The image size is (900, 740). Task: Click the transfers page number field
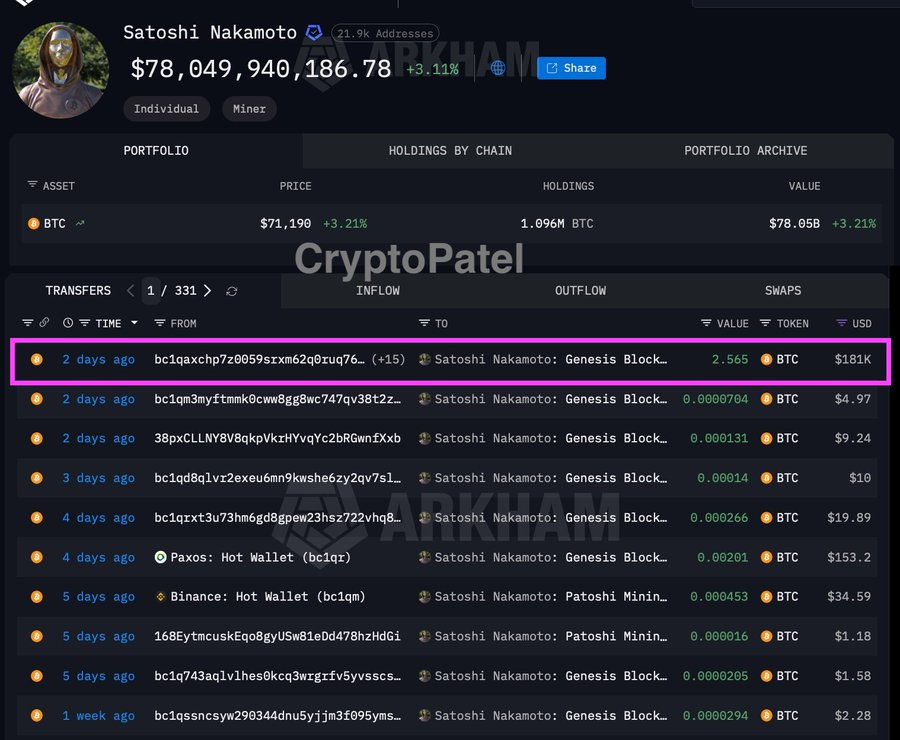tap(151, 291)
